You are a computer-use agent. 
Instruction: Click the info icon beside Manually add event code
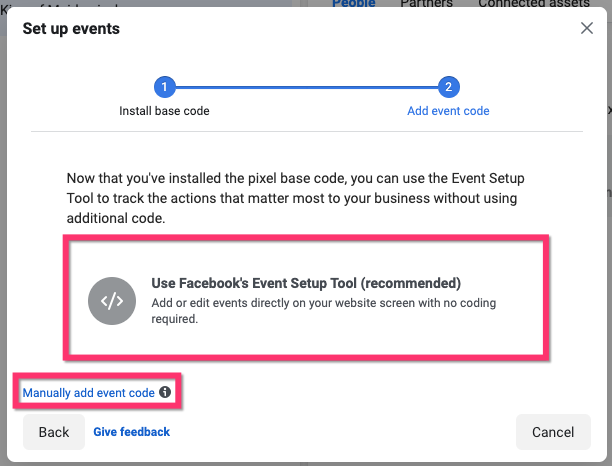coord(165,393)
